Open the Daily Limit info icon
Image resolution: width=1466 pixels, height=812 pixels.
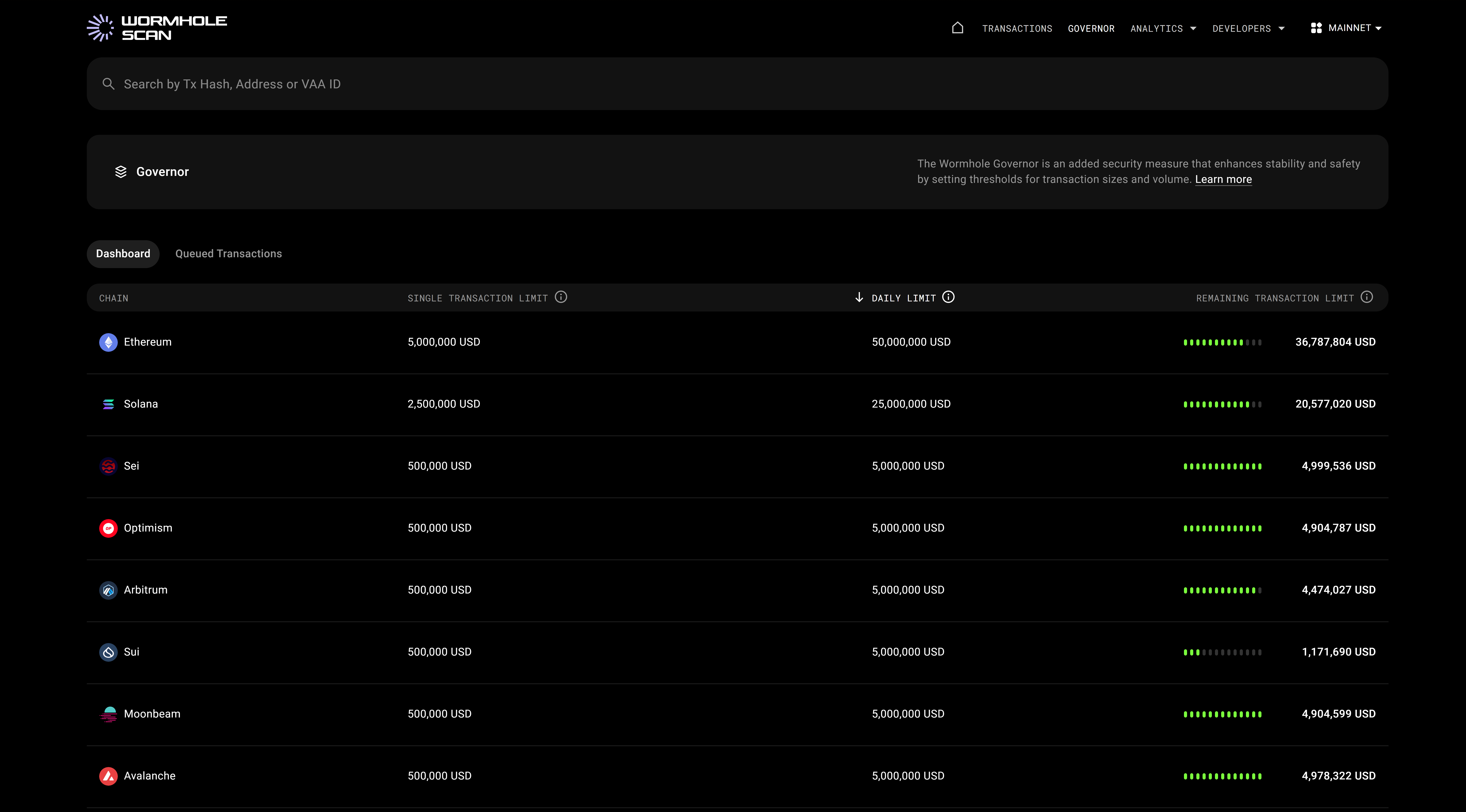[948, 297]
